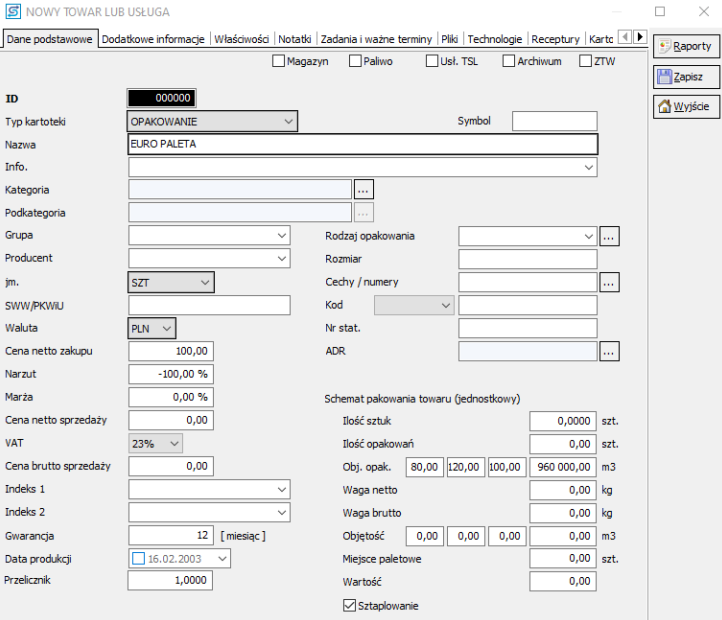
Task: Open the Technologie tab
Action: (x=494, y=39)
